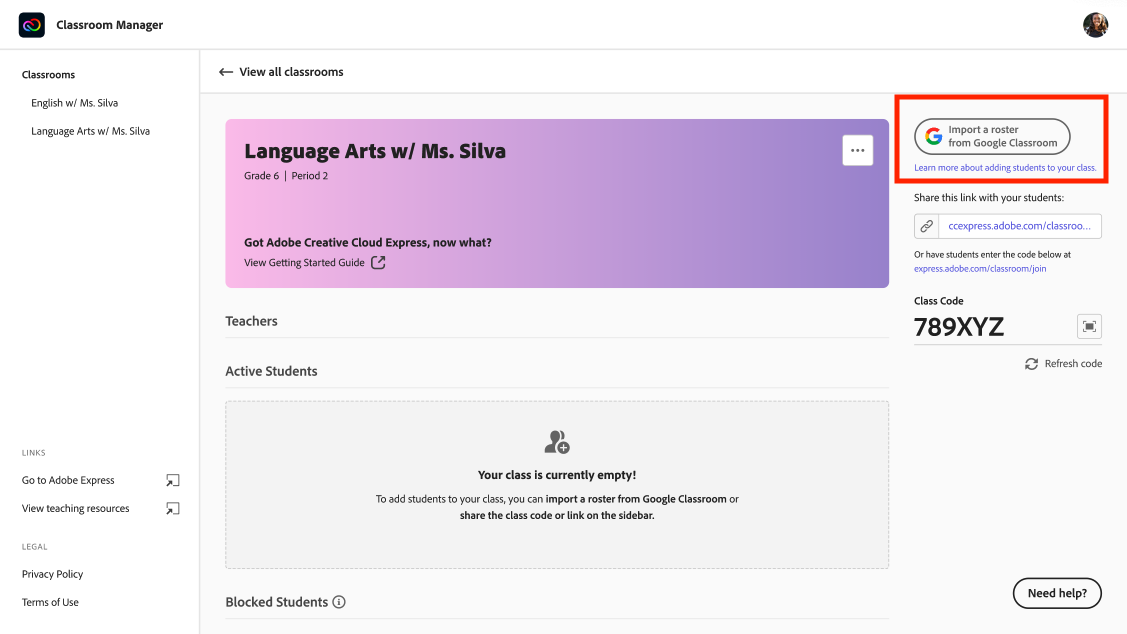
Task: Click the Google logo in the import roster button
Action: click(x=936, y=134)
